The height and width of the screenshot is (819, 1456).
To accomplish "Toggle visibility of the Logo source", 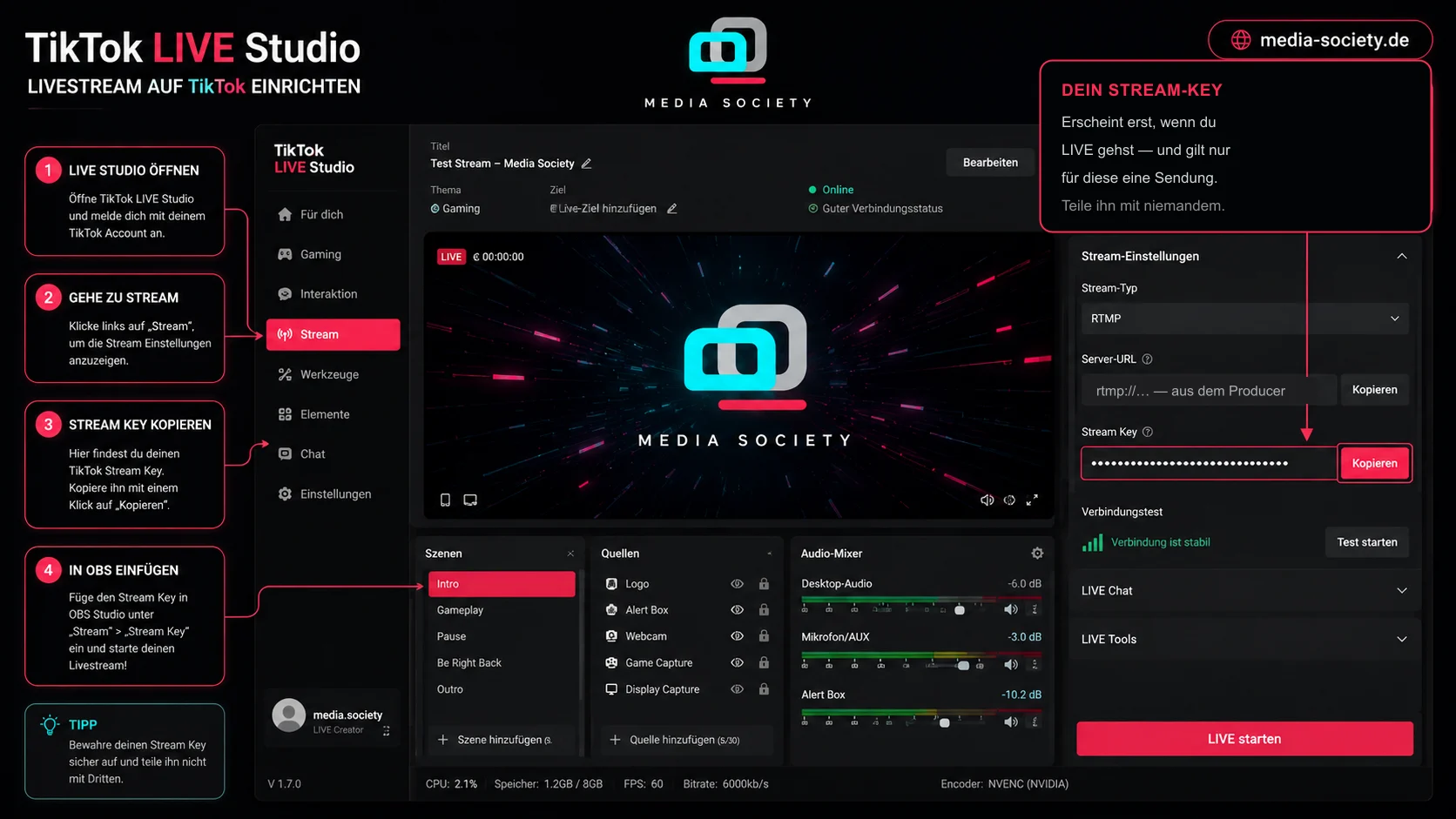I will [737, 584].
